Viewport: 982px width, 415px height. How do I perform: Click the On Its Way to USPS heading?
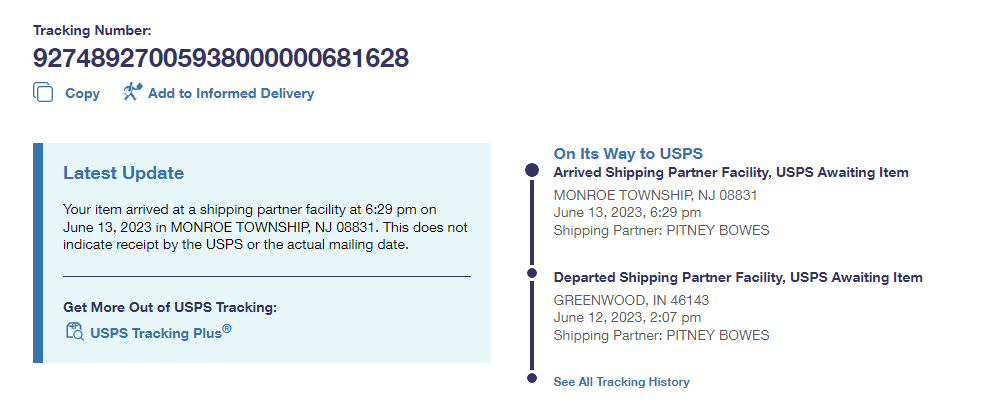[x=628, y=154]
